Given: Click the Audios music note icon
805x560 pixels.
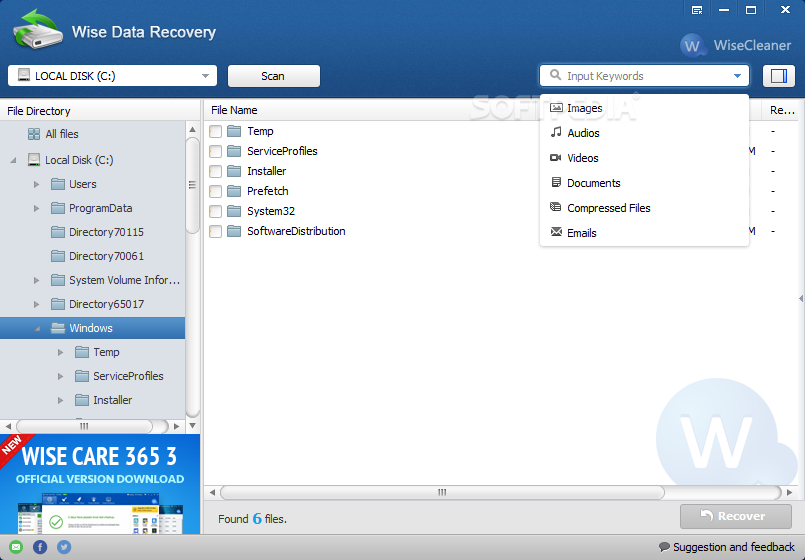Looking at the screenshot, I should click(x=556, y=132).
